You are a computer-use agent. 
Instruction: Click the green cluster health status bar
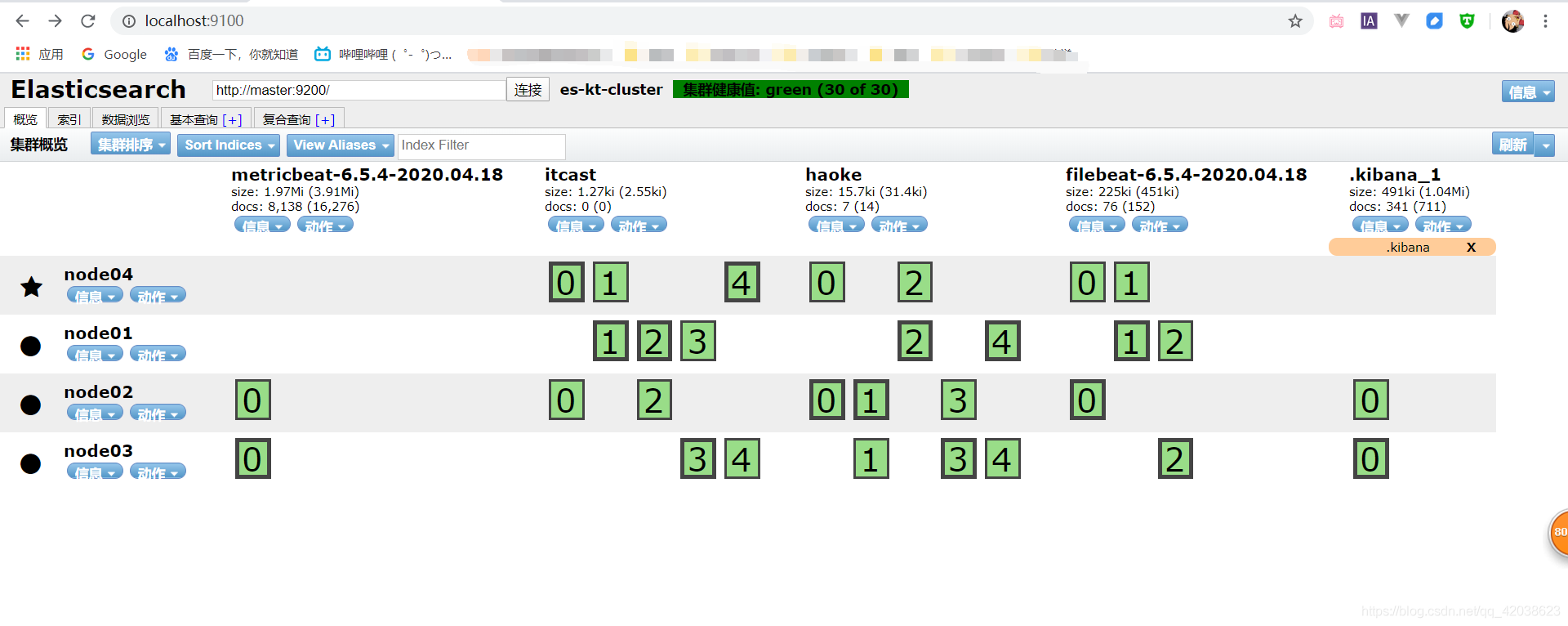pos(791,89)
